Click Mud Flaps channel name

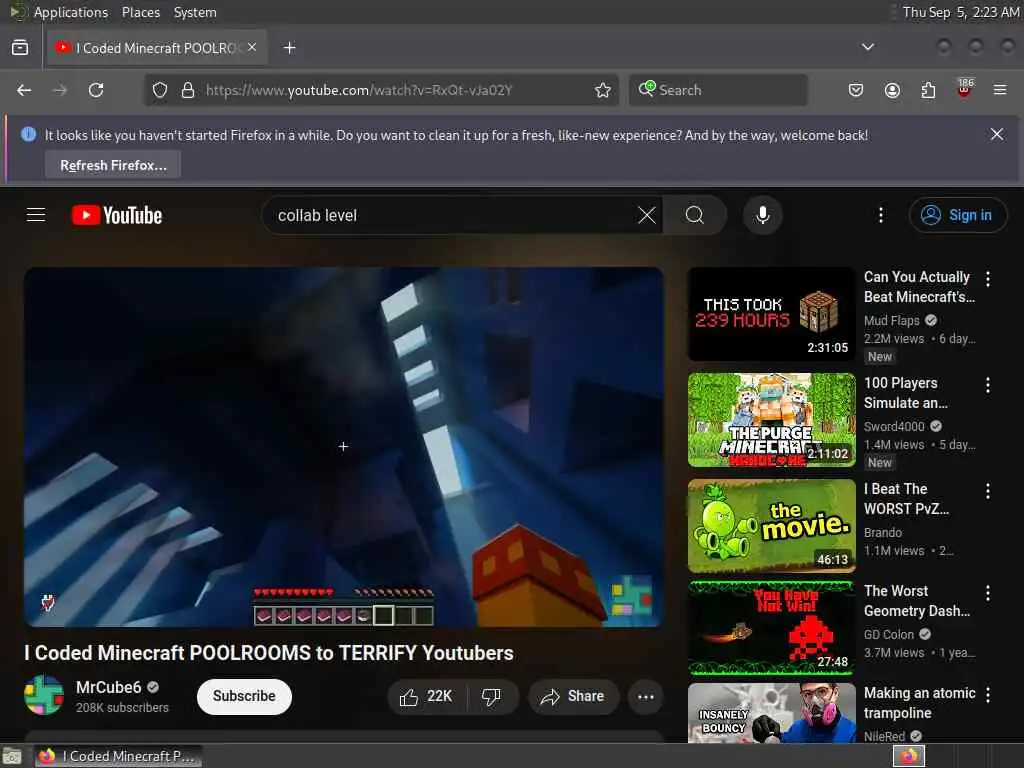(x=891, y=320)
